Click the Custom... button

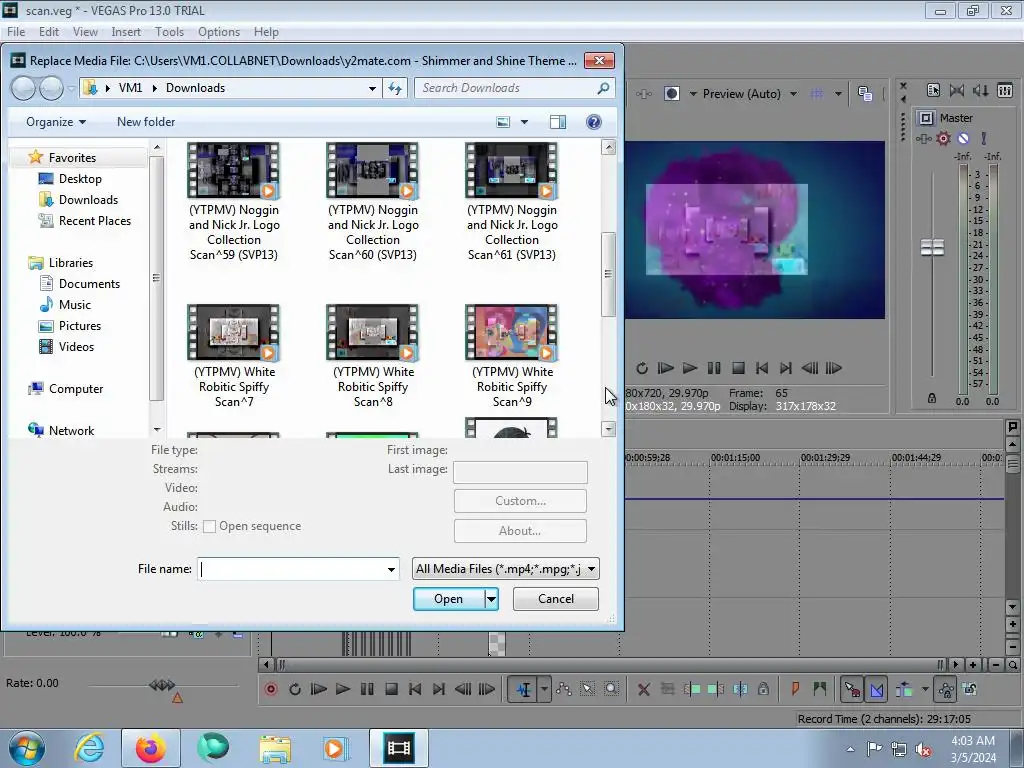pos(520,501)
